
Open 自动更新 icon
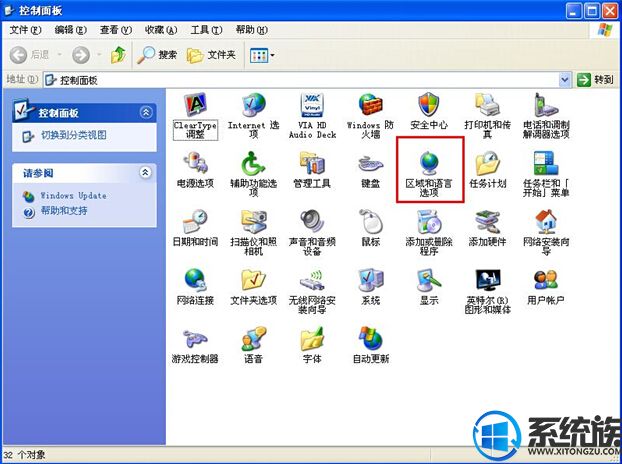371,338
